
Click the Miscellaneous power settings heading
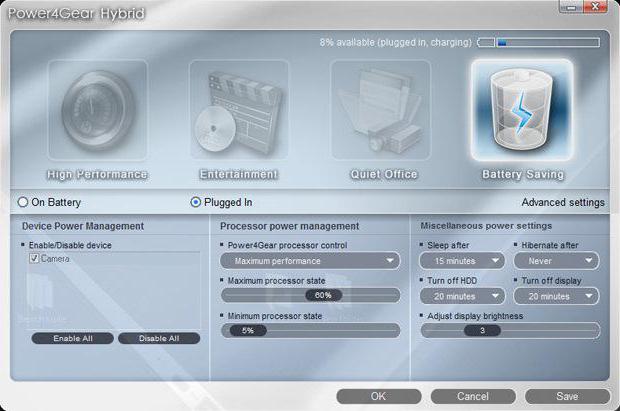click(x=486, y=226)
